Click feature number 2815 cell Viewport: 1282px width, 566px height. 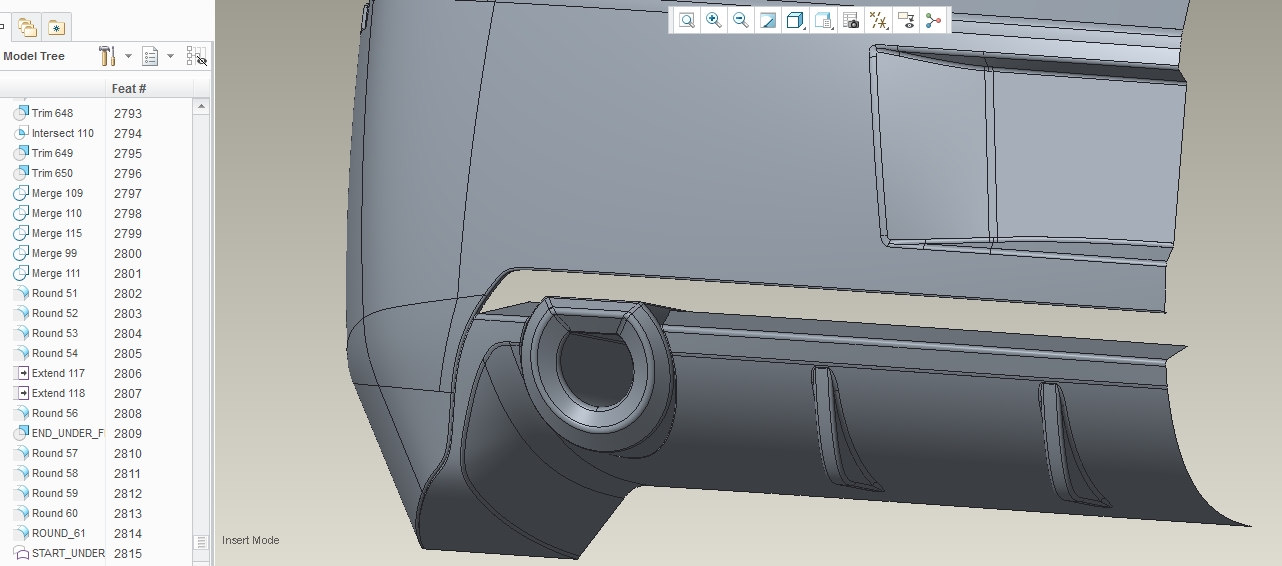coord(128,553)
